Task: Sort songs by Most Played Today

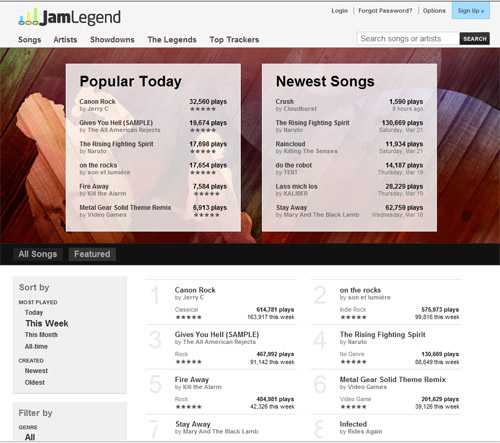Action: point(34,312)
